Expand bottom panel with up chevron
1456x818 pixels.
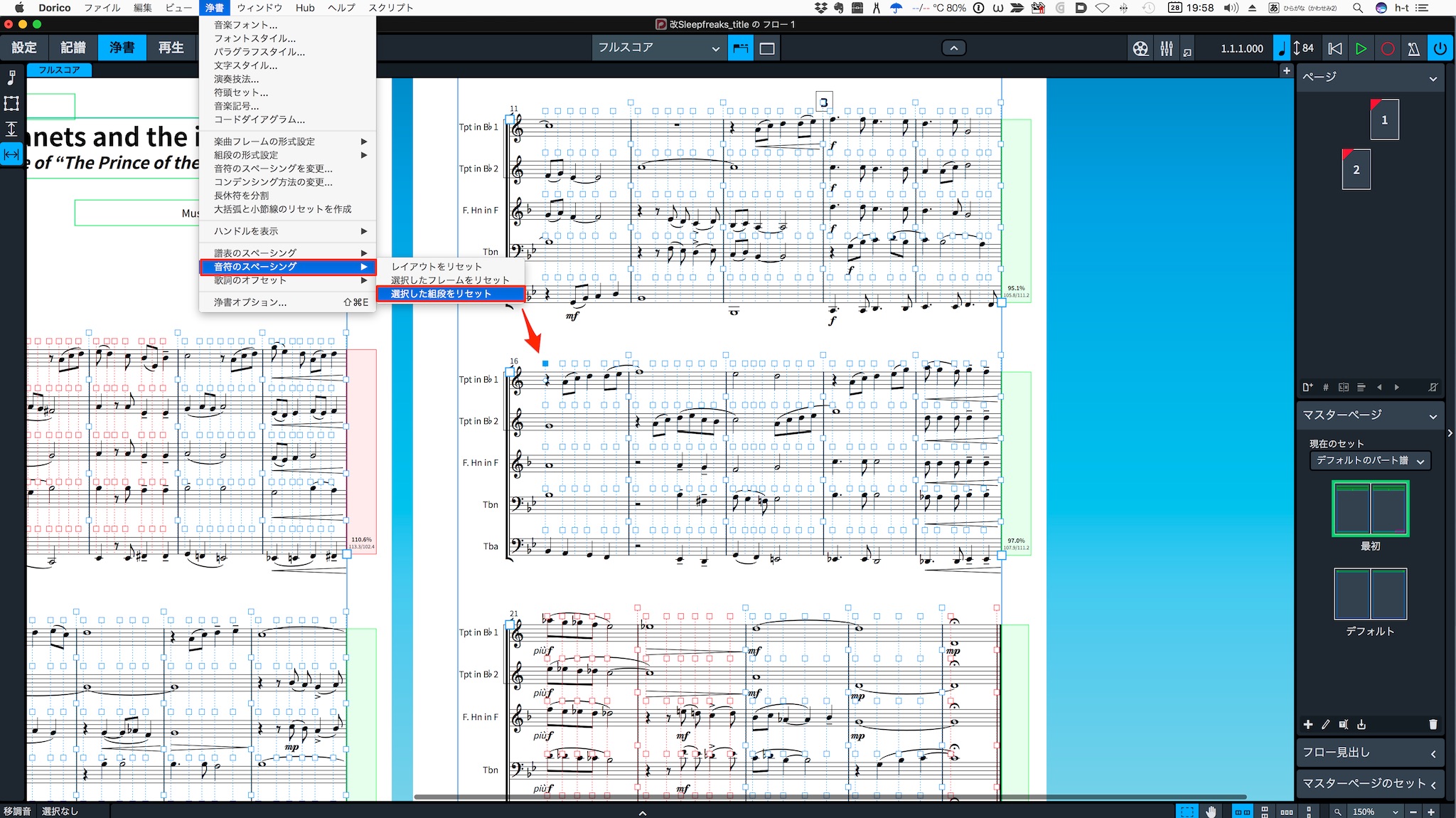642,812
